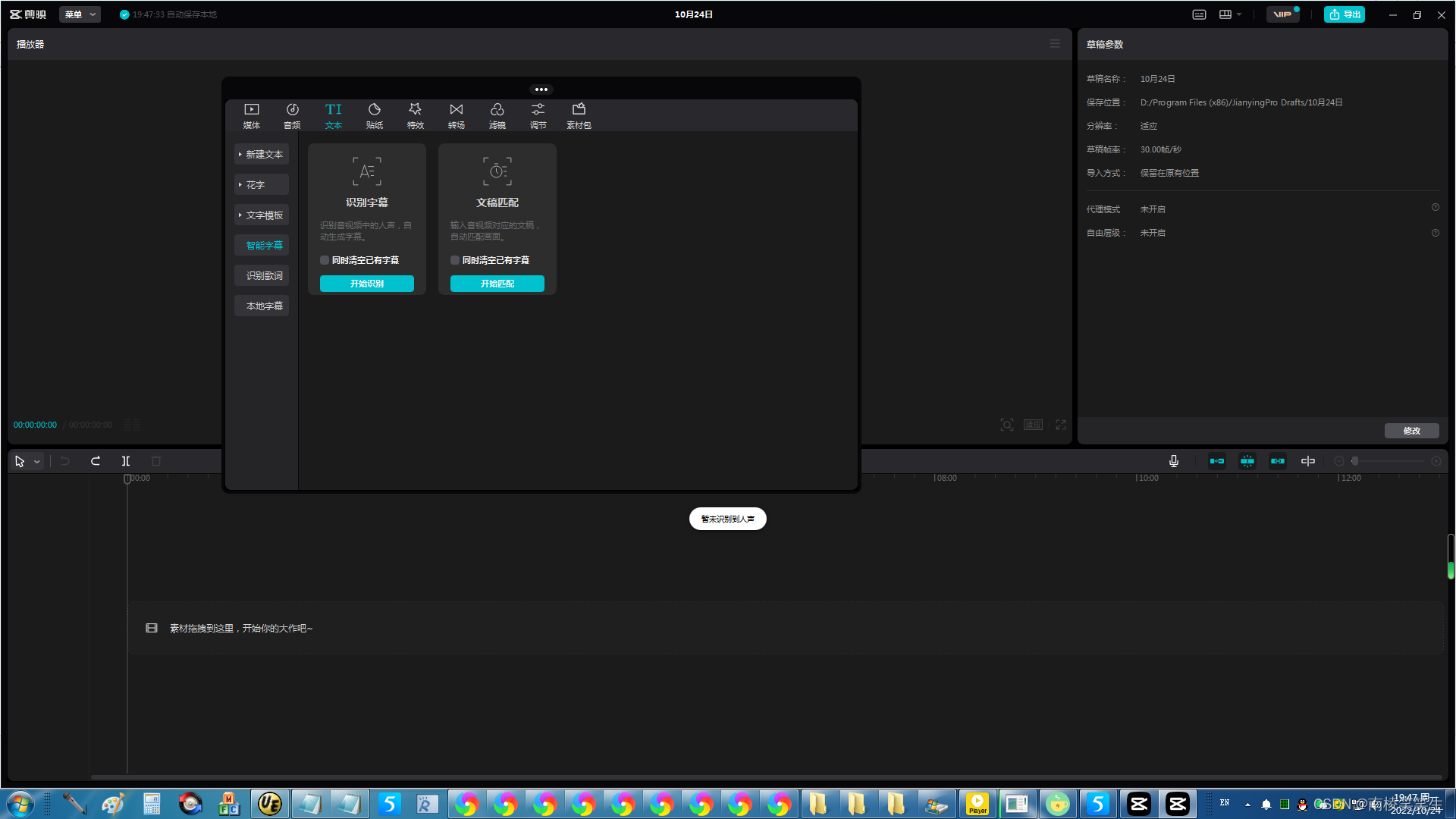Click the 开始识别 button
Image resolution: width=1456 pixels, height=819 pixels.
click(x=367, y=284)
